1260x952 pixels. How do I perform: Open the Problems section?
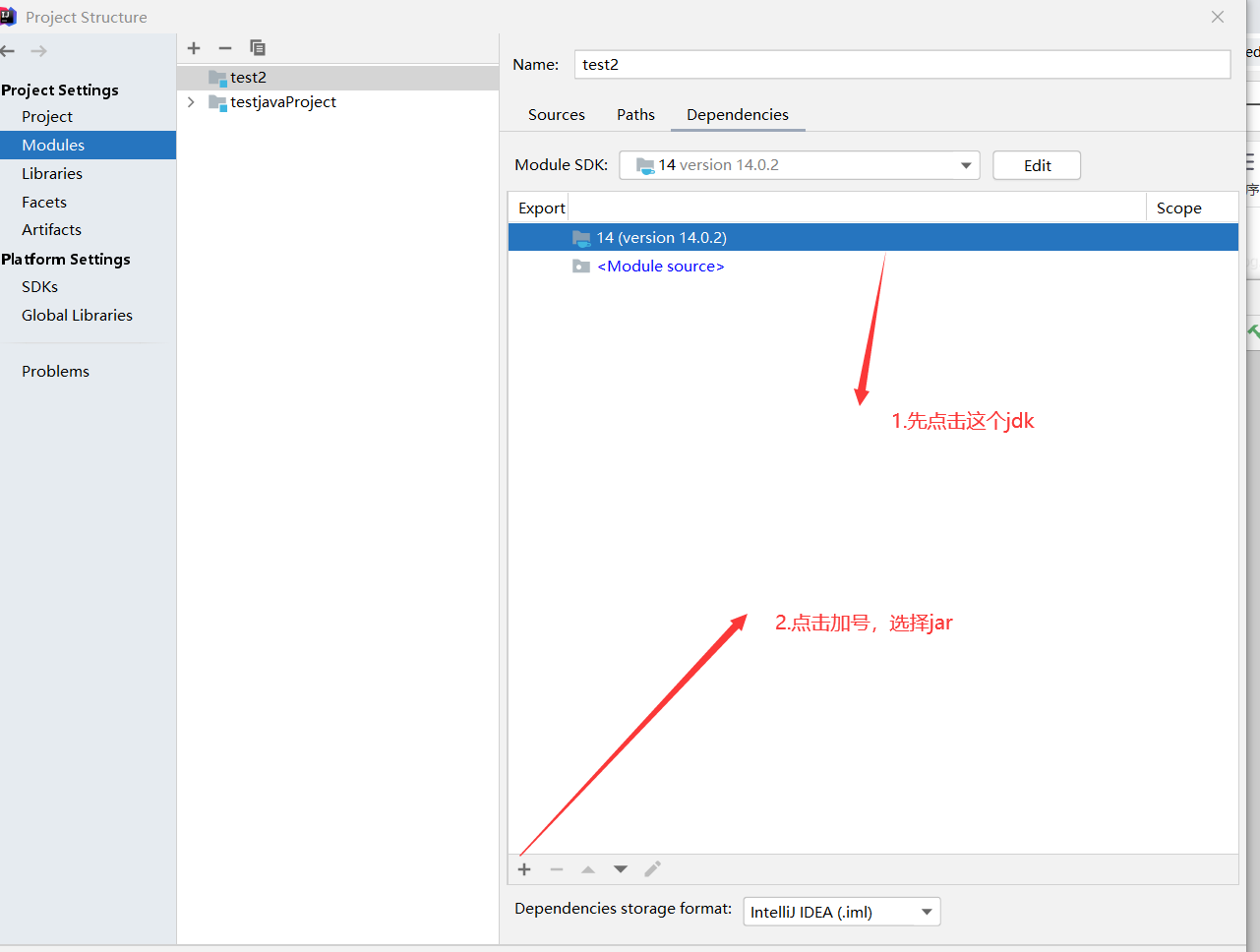(x=55, y=372)
